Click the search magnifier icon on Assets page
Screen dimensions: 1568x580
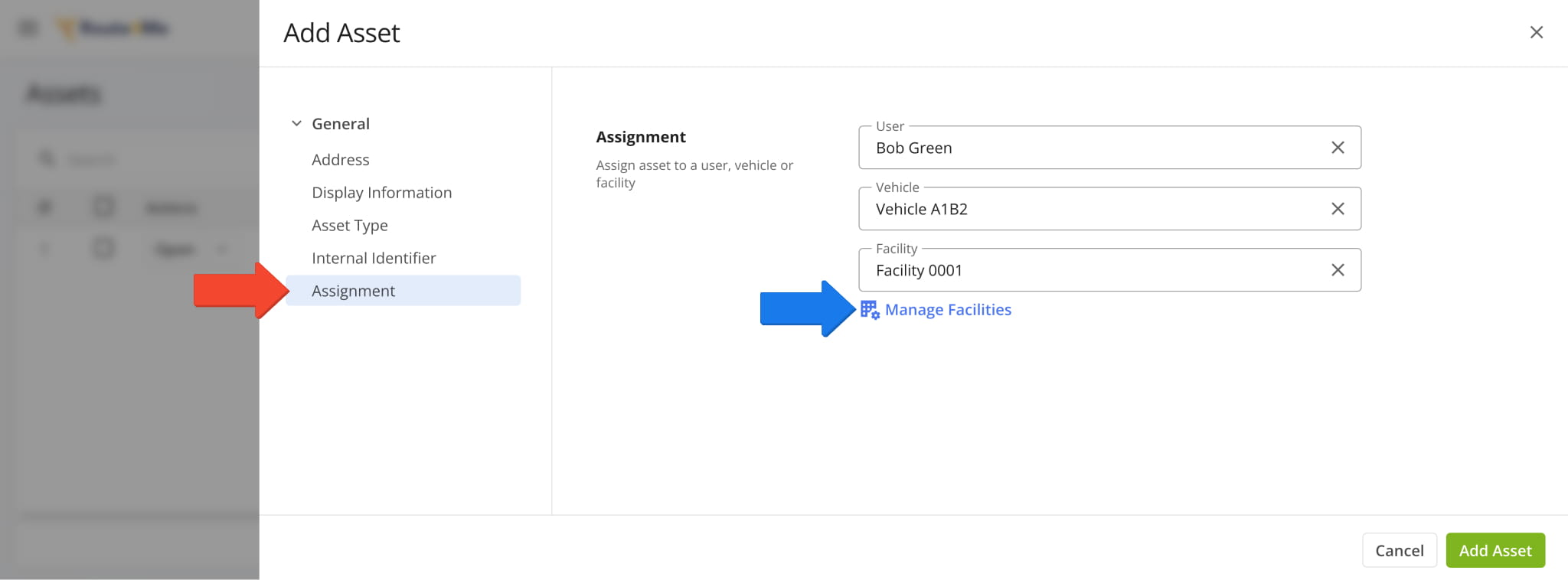pos(47,158)
